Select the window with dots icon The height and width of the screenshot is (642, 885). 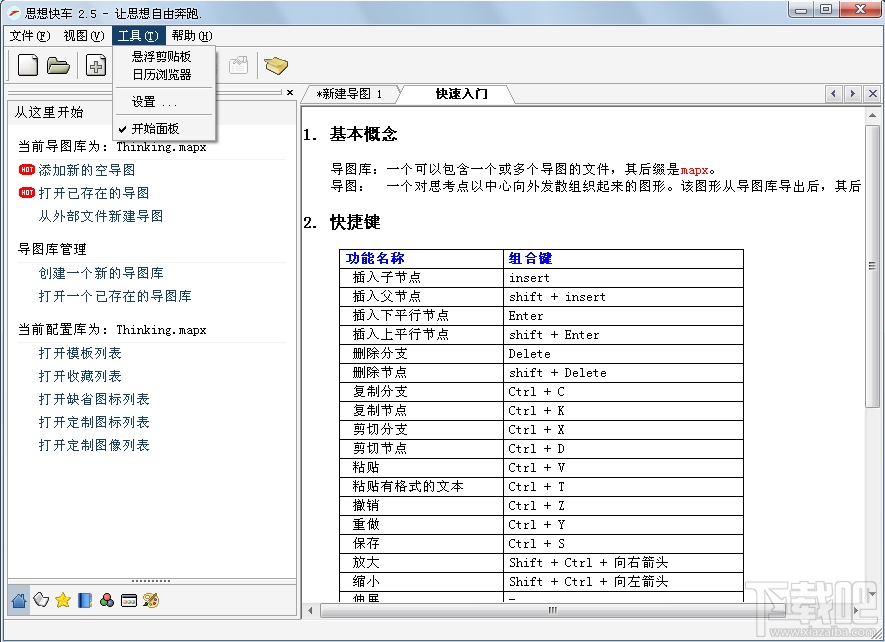point(129,601)
